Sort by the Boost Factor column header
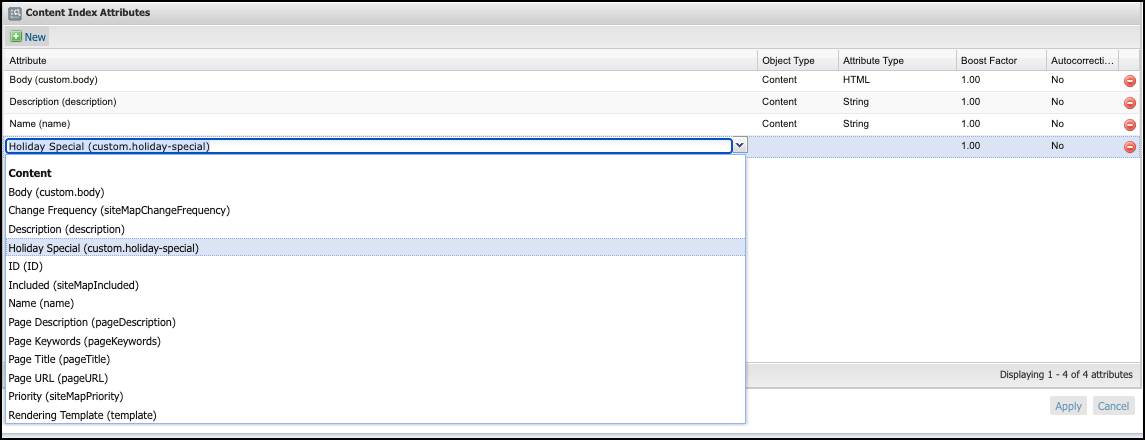Screen dimensions: 1145x440 [x=1000, y=61]
